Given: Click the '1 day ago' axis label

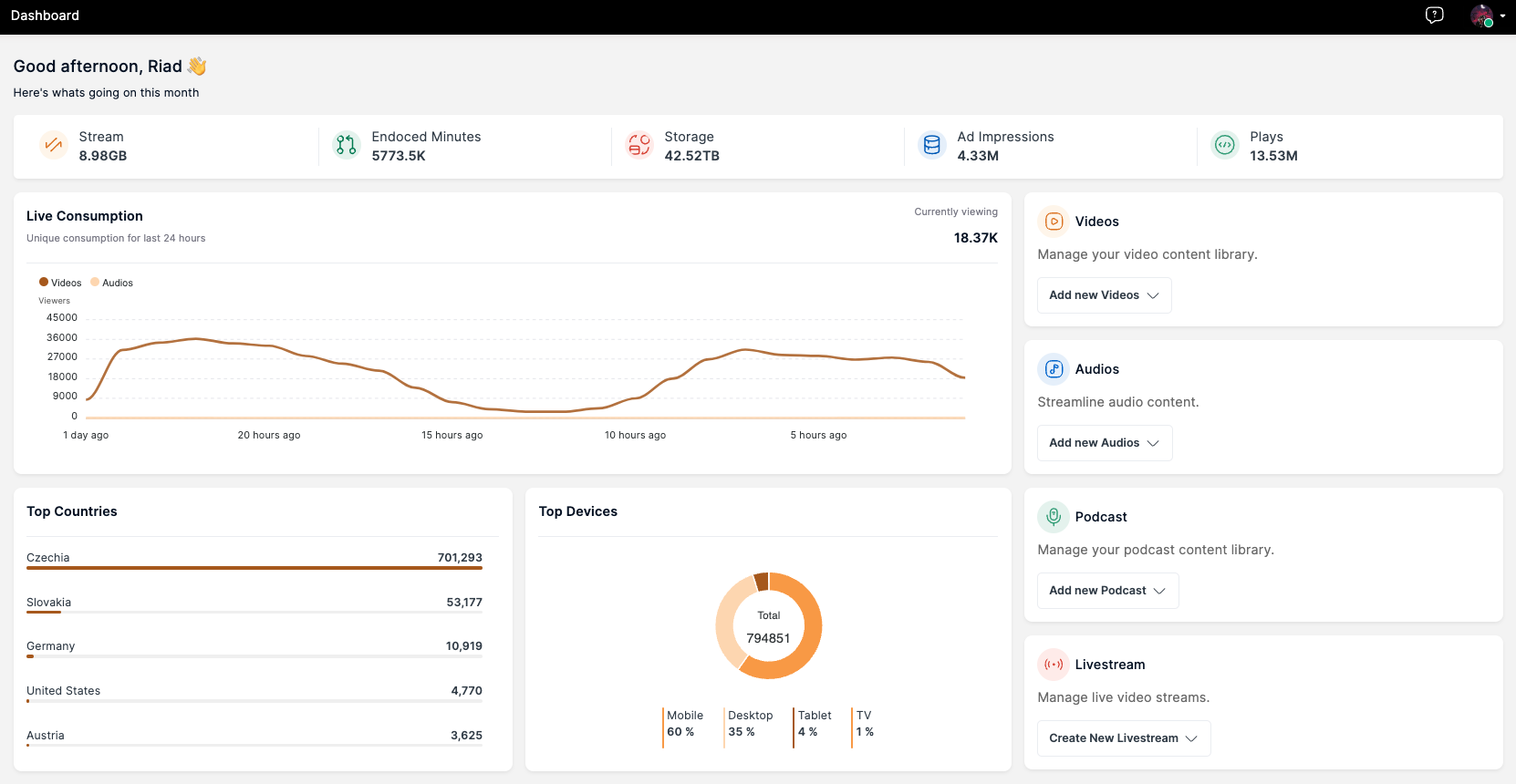Looking at the screenshot, I should 86,435.
